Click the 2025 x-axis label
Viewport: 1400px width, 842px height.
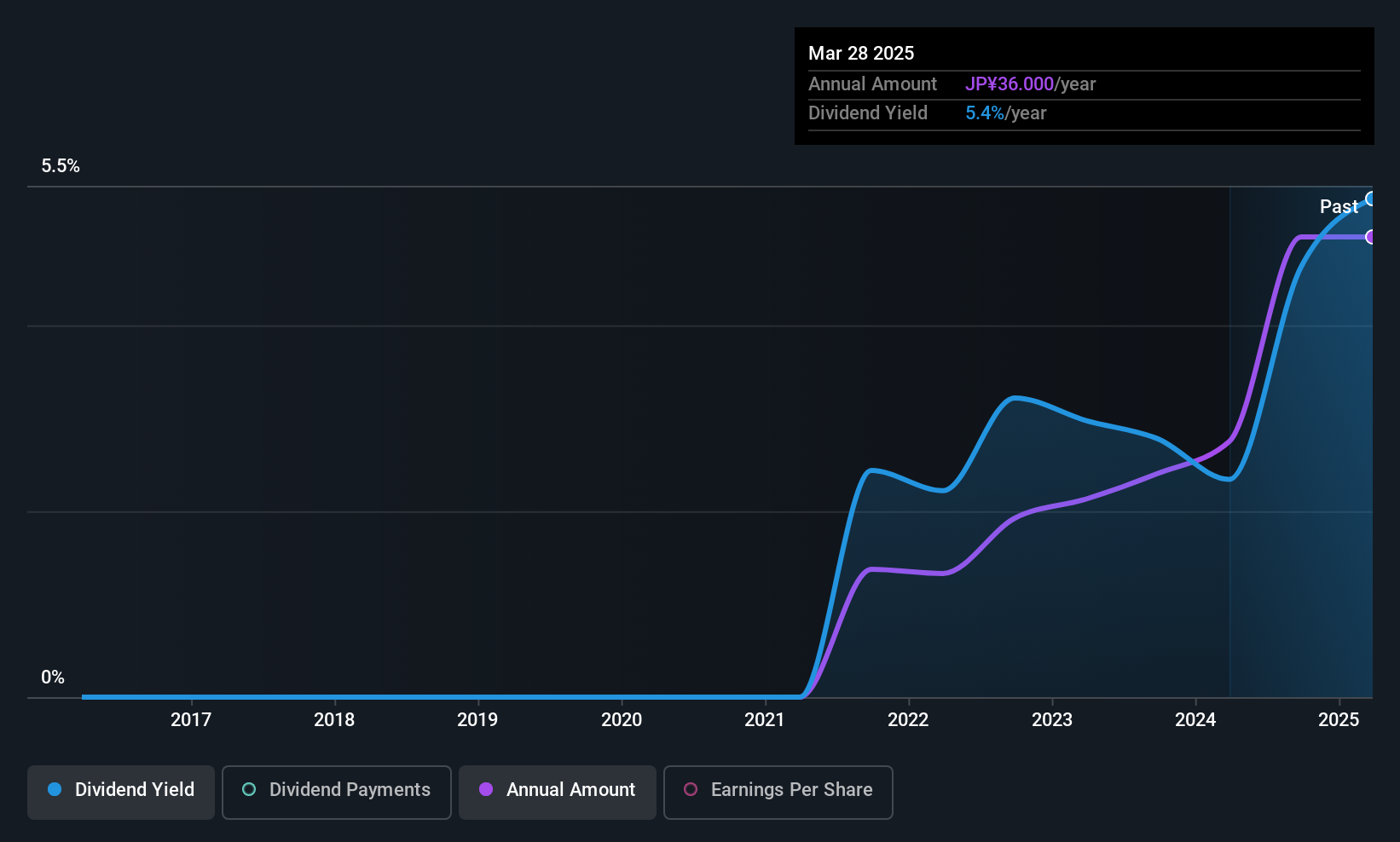click(x=1339, y=720)
